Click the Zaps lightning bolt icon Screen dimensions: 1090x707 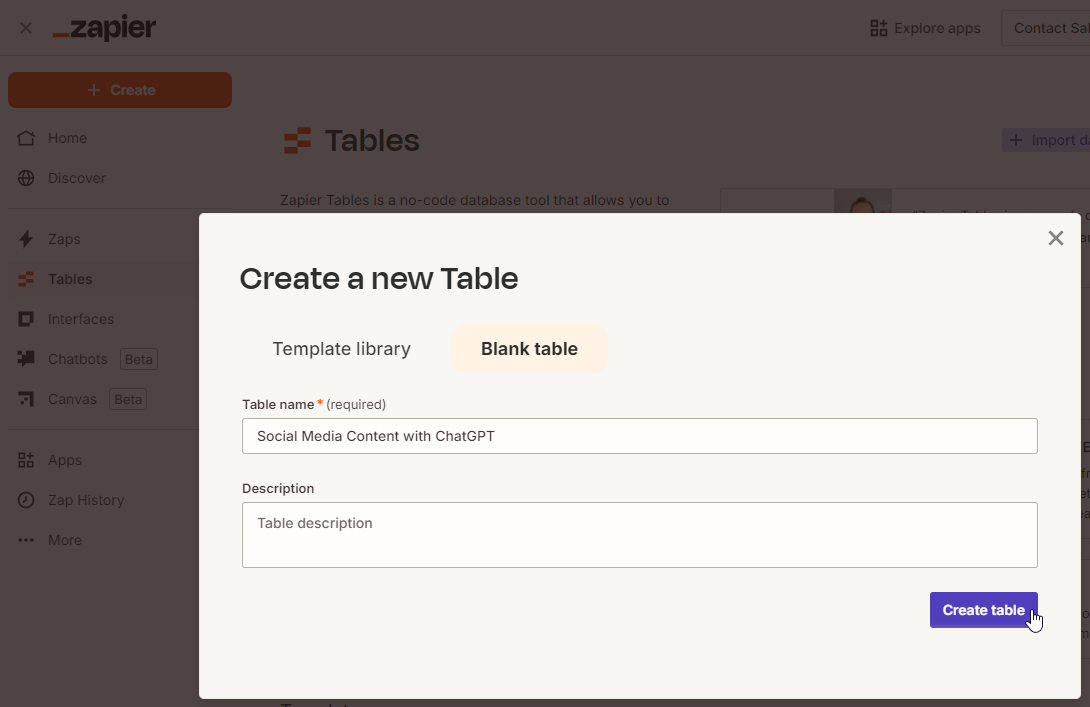(x=27, y=239)
